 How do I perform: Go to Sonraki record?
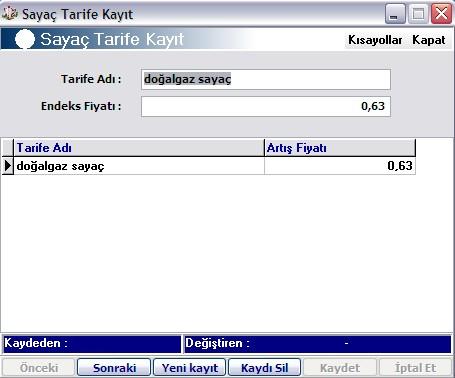click(114, 368)
